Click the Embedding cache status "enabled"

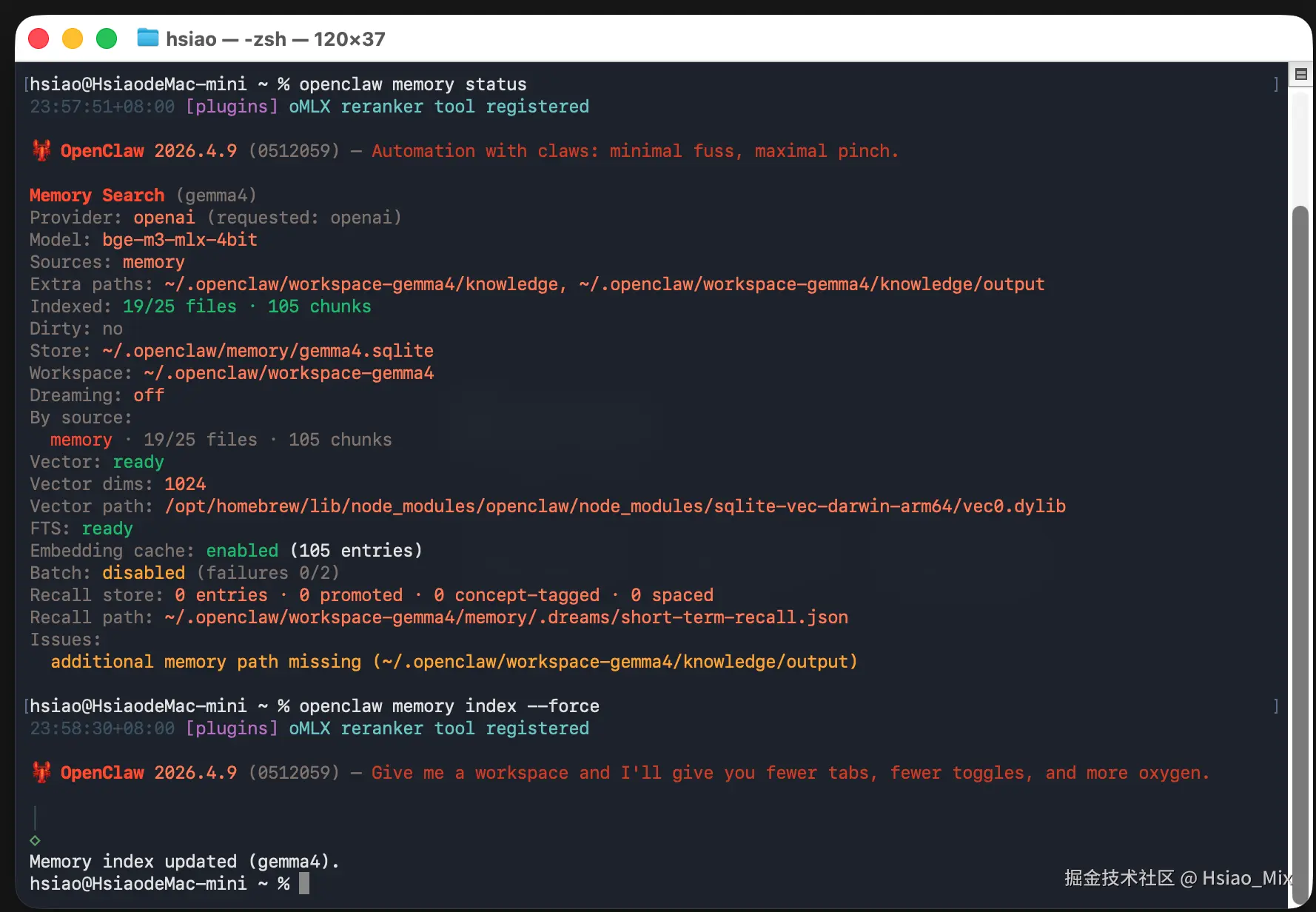tap(242, 551)
